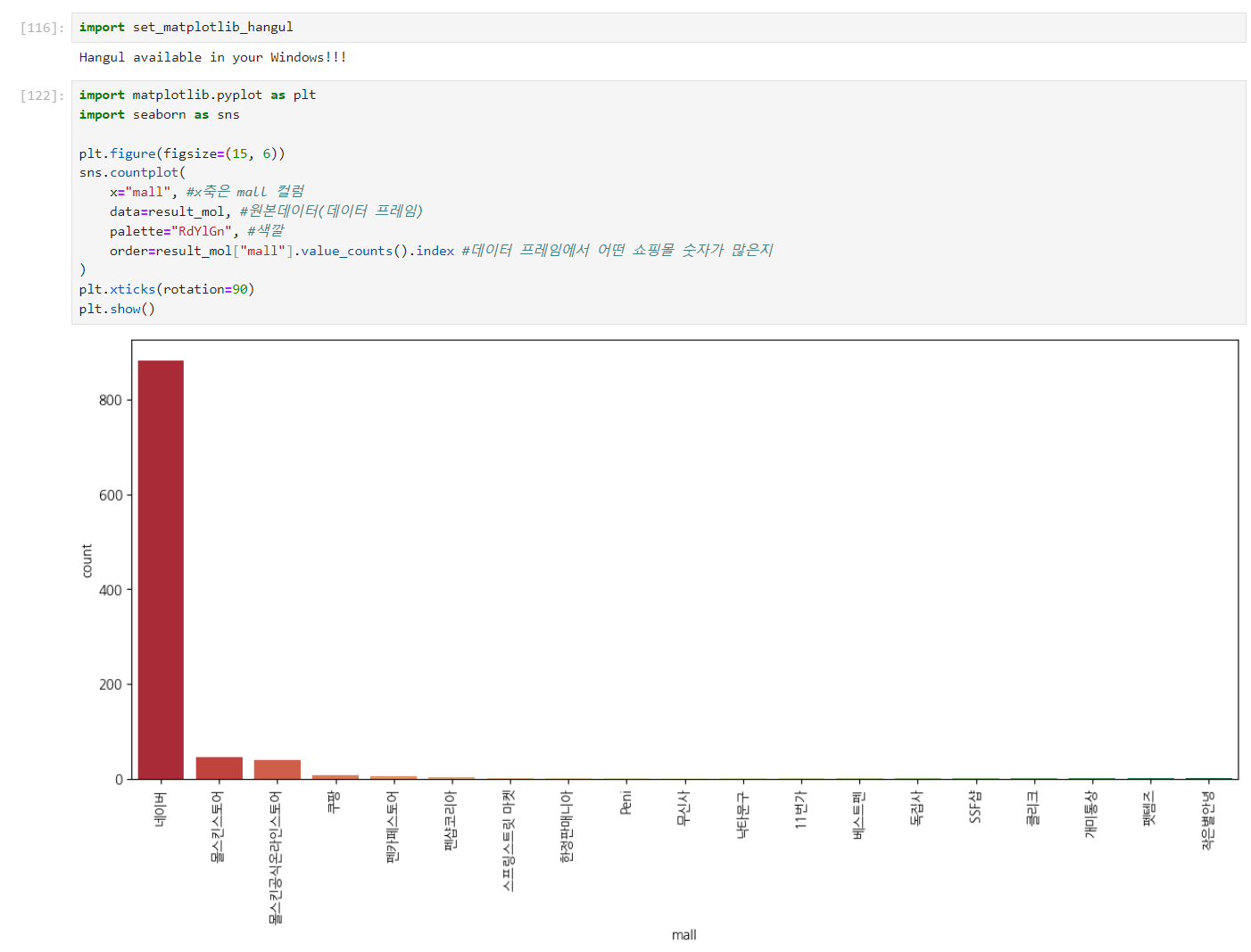Click the y-axis tick label 600

tap(111, 495)
